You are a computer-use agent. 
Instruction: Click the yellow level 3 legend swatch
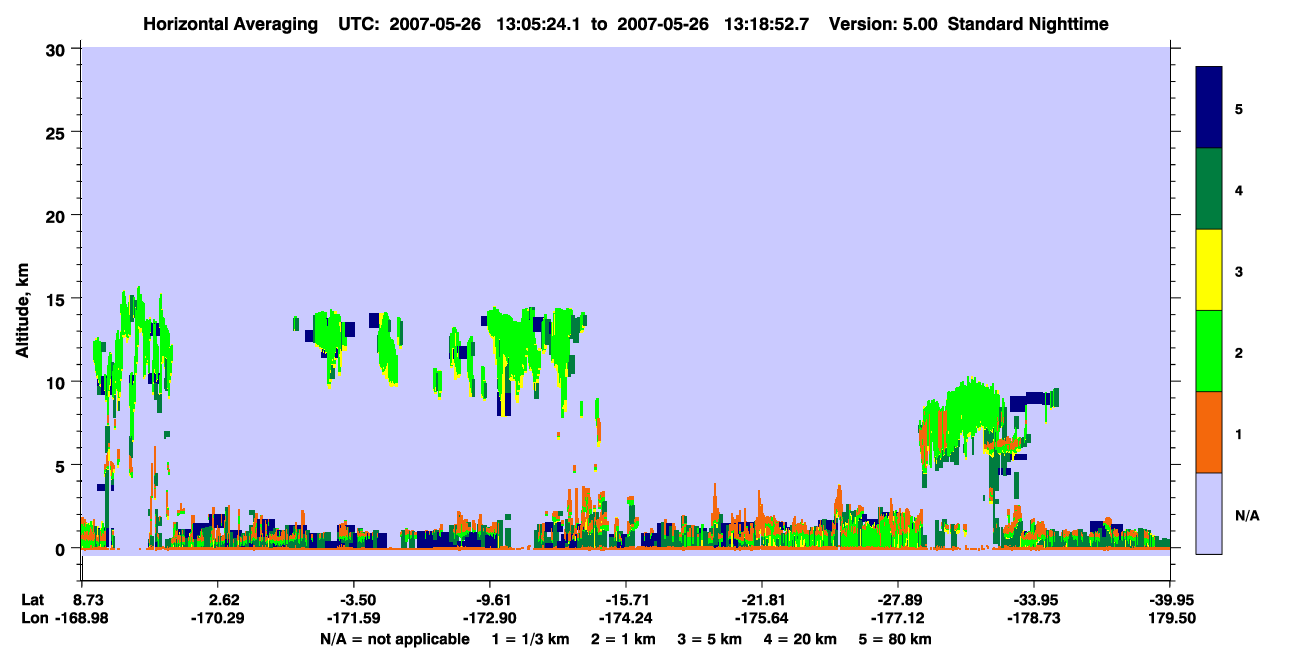point(1209,270)
